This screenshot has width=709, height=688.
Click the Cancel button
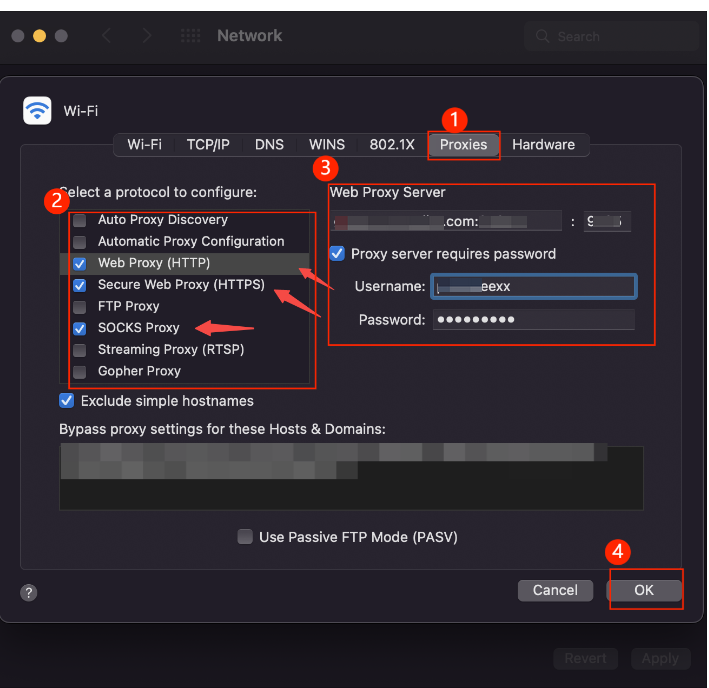[x=555, y=591]
